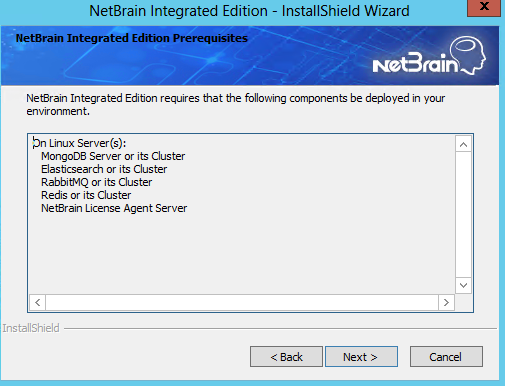
Task: Click the horizontal scrollbar track below list
Action: (x=242, y=302)
